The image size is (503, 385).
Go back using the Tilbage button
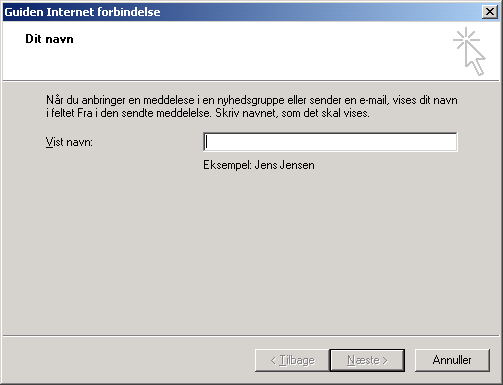(x=292, y=360)
